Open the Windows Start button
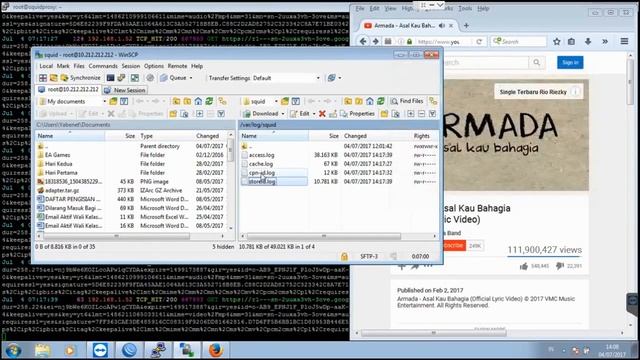This screenshot has height=360, width=640. coord(13,350)
